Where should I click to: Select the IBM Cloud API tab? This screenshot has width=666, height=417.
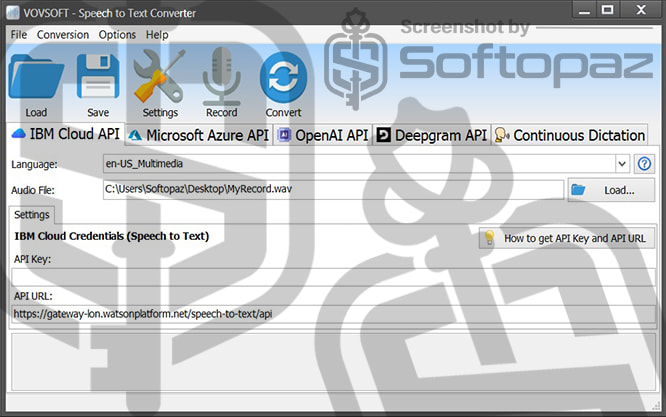point(66,134)
